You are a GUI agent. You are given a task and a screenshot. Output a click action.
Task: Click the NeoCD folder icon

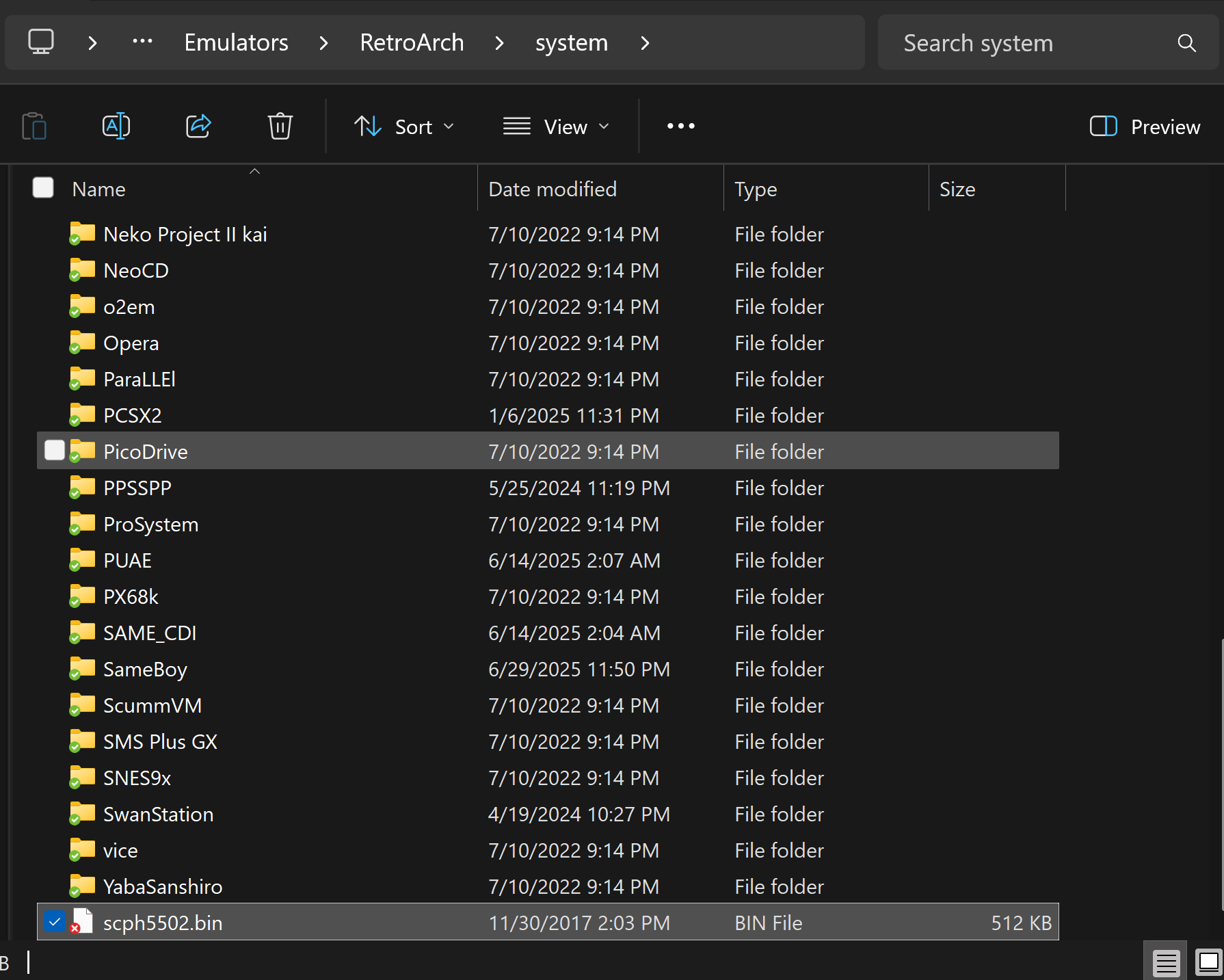click(x=83, y=269)
